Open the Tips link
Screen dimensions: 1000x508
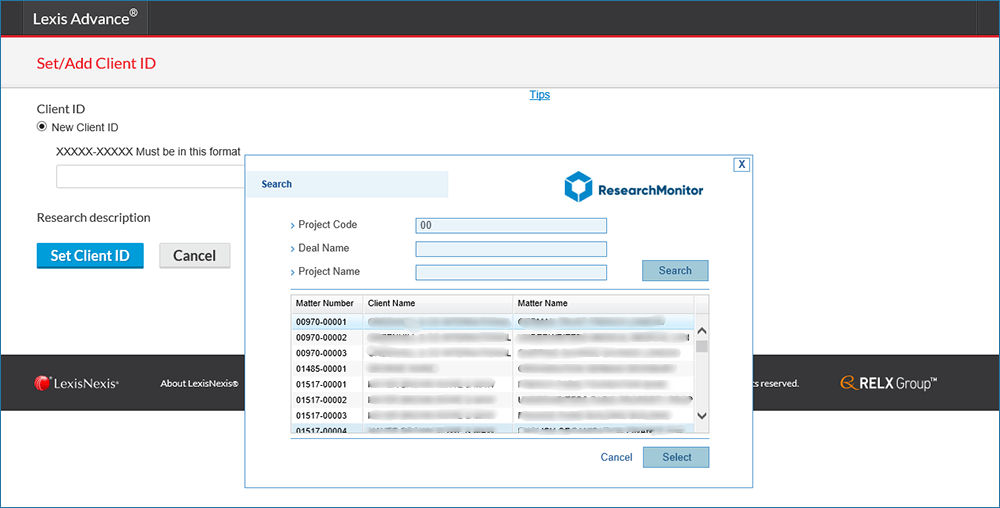click(x=540, y=94)
